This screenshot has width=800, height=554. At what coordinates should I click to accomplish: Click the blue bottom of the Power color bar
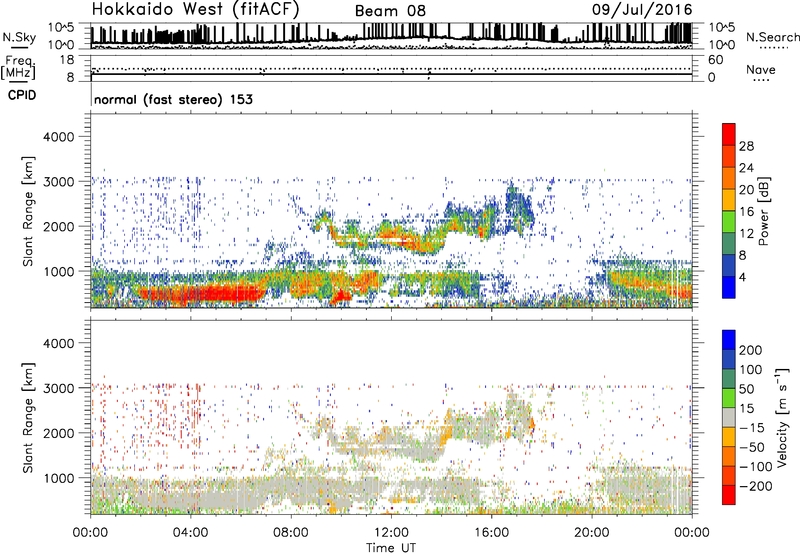coord(729,287)
